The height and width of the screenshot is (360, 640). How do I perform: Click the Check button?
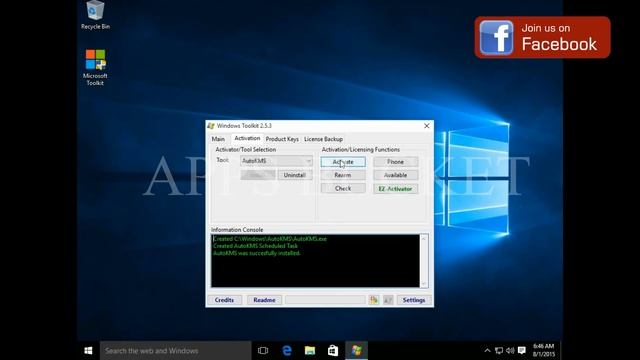click(x=343, y=188)
